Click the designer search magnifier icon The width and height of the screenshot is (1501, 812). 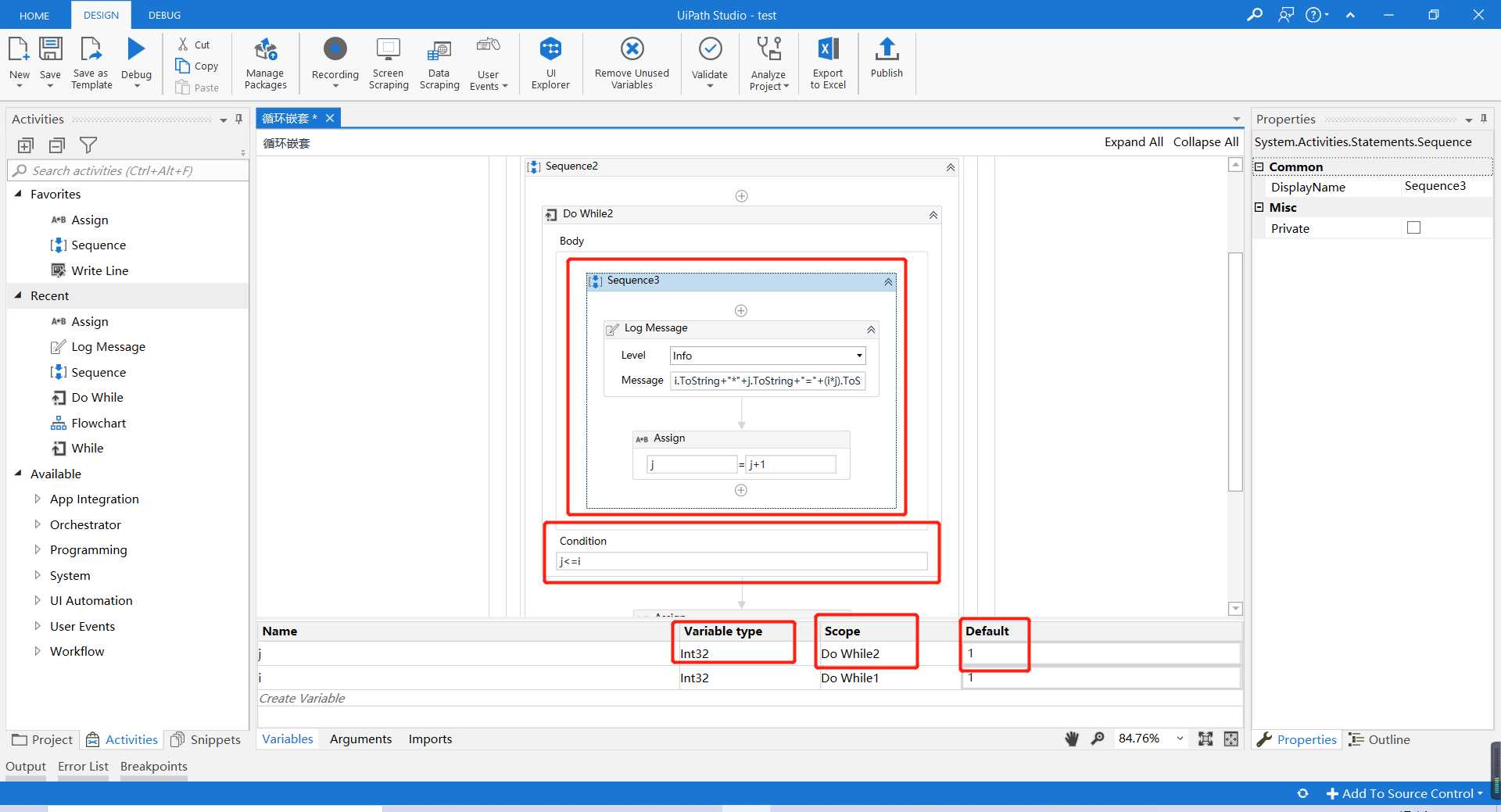coord(1098,739)
